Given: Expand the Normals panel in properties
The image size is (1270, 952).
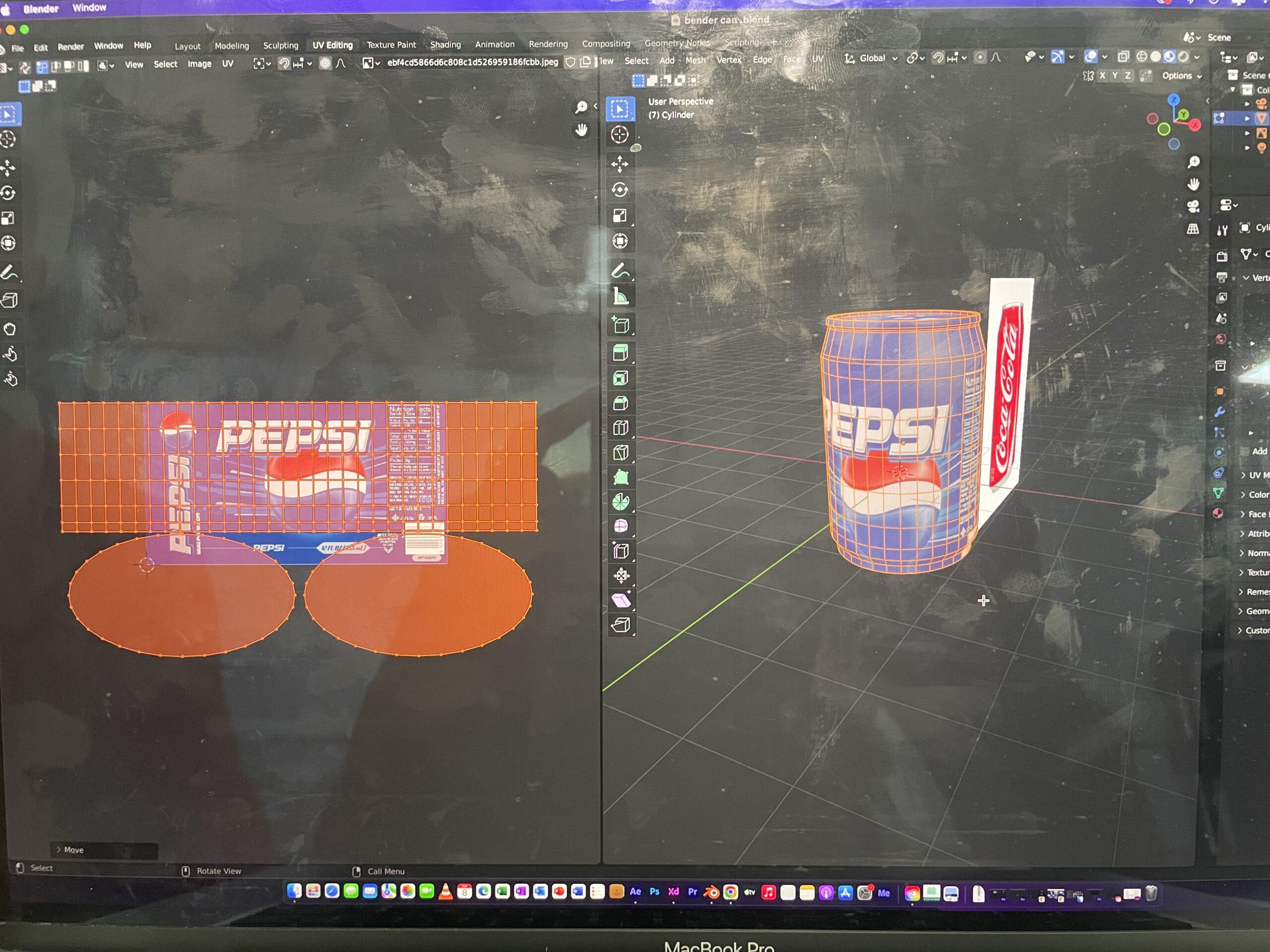Looking at the screenshot, I should tap(1255, 553).
